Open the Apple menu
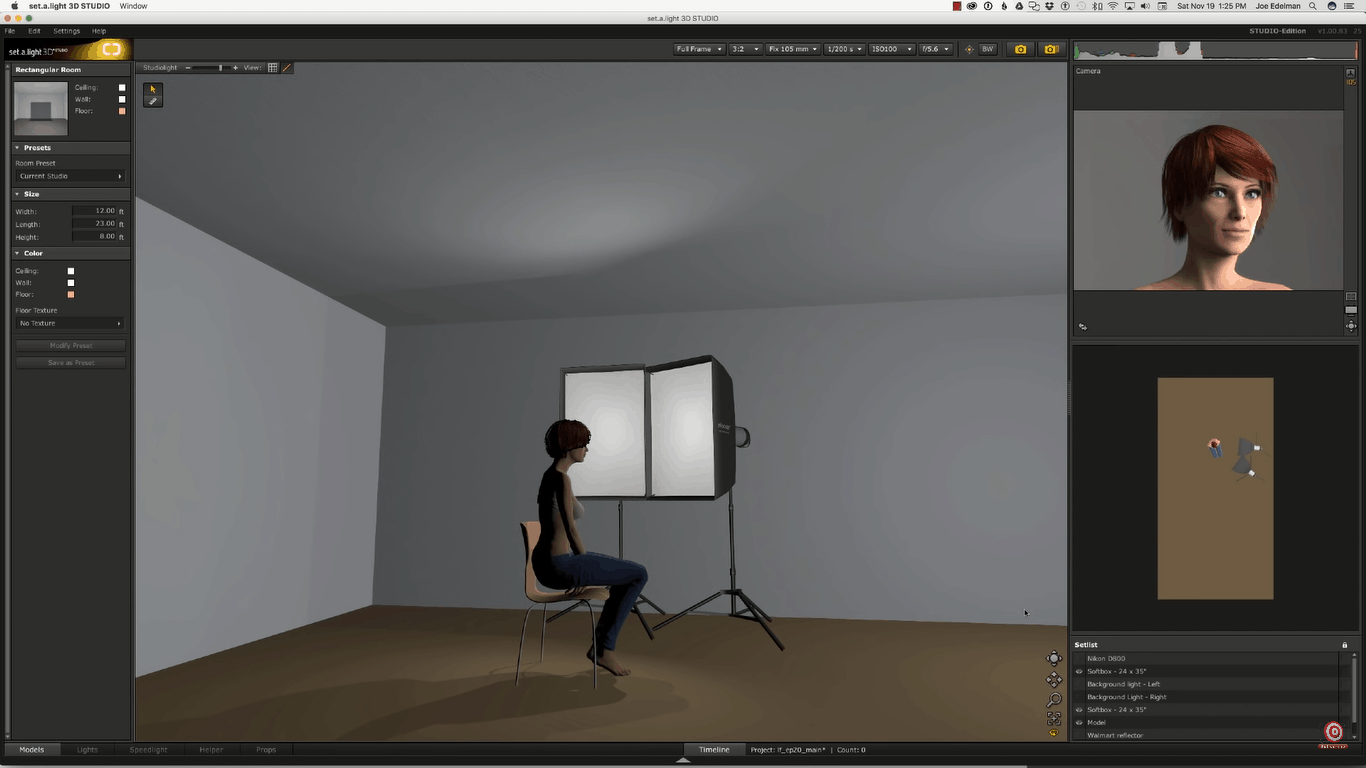This screenshot has height=768, width=1366. pyautogui.click(x=14, y=6)
